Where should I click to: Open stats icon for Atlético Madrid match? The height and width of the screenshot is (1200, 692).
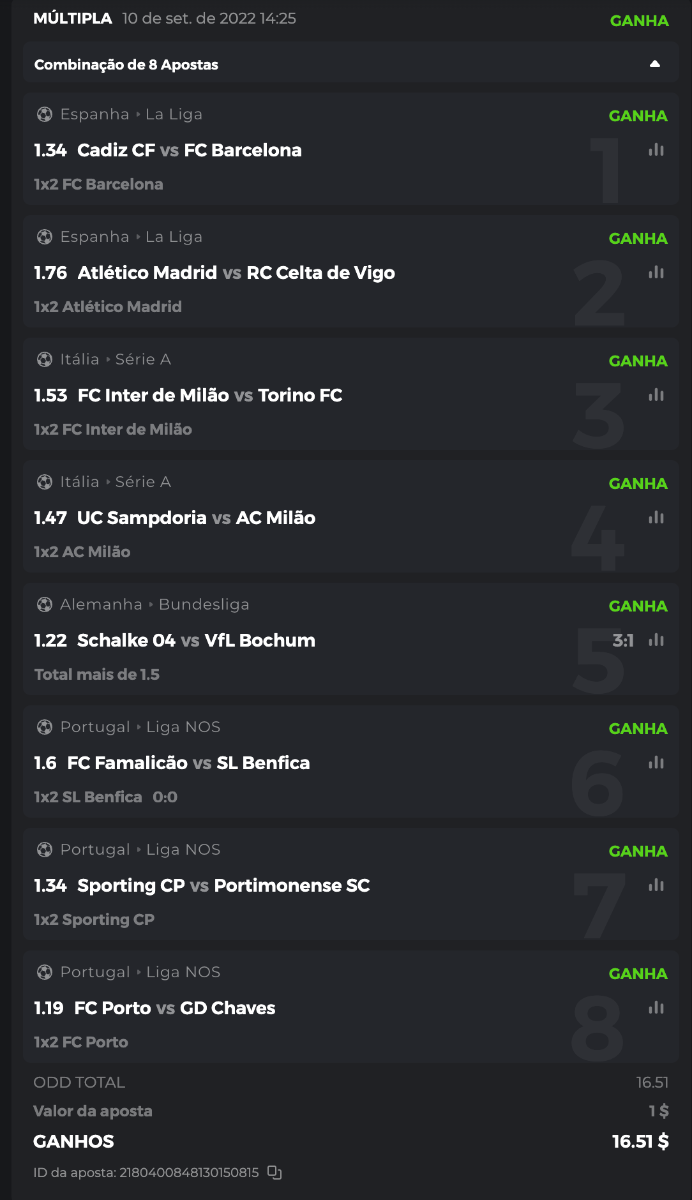(656, 272)
